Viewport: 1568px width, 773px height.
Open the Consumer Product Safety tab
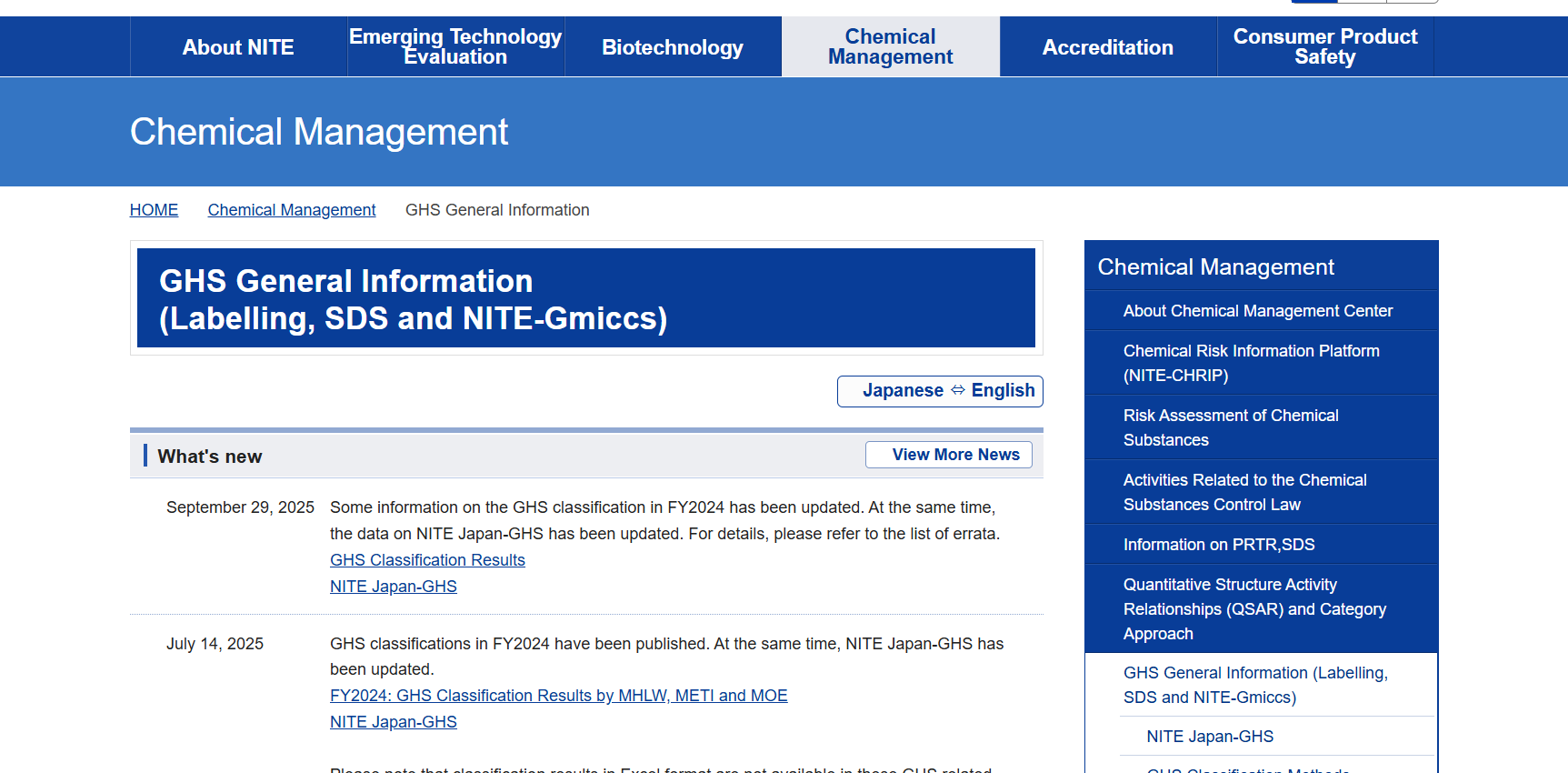(x=1324, y=47)
